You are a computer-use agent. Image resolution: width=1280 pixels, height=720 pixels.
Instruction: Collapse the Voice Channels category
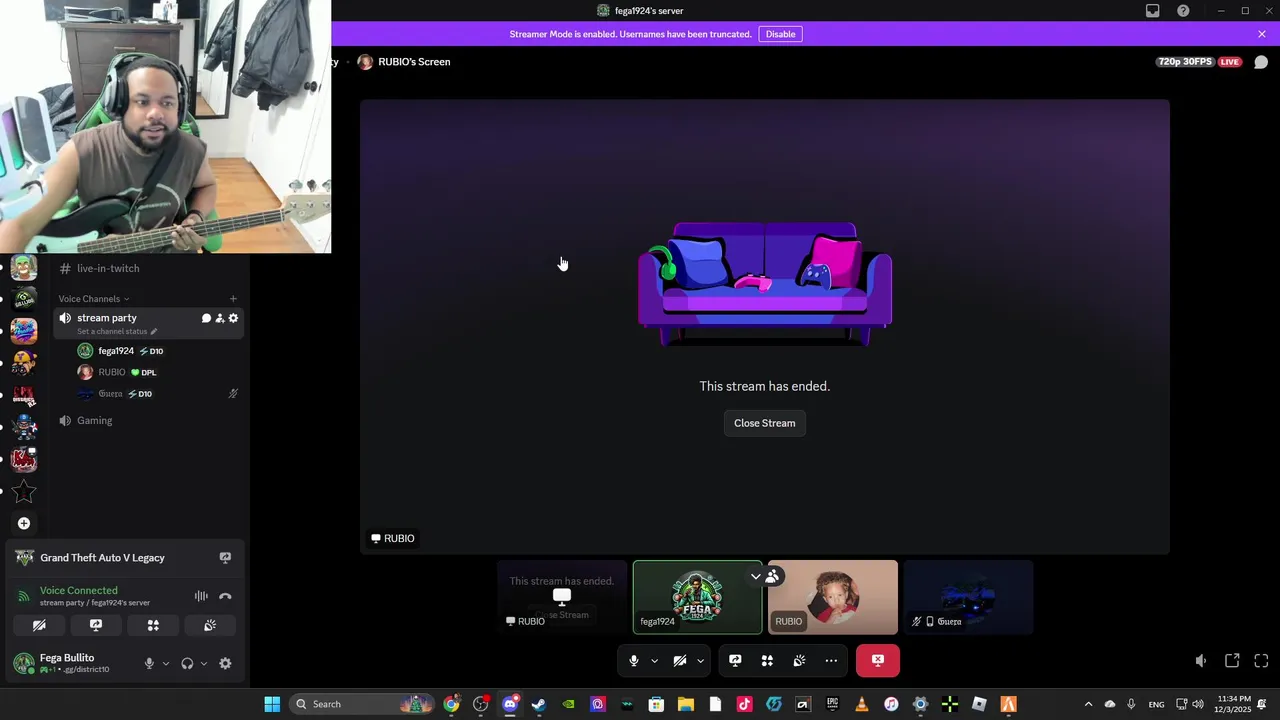(93, 299)
